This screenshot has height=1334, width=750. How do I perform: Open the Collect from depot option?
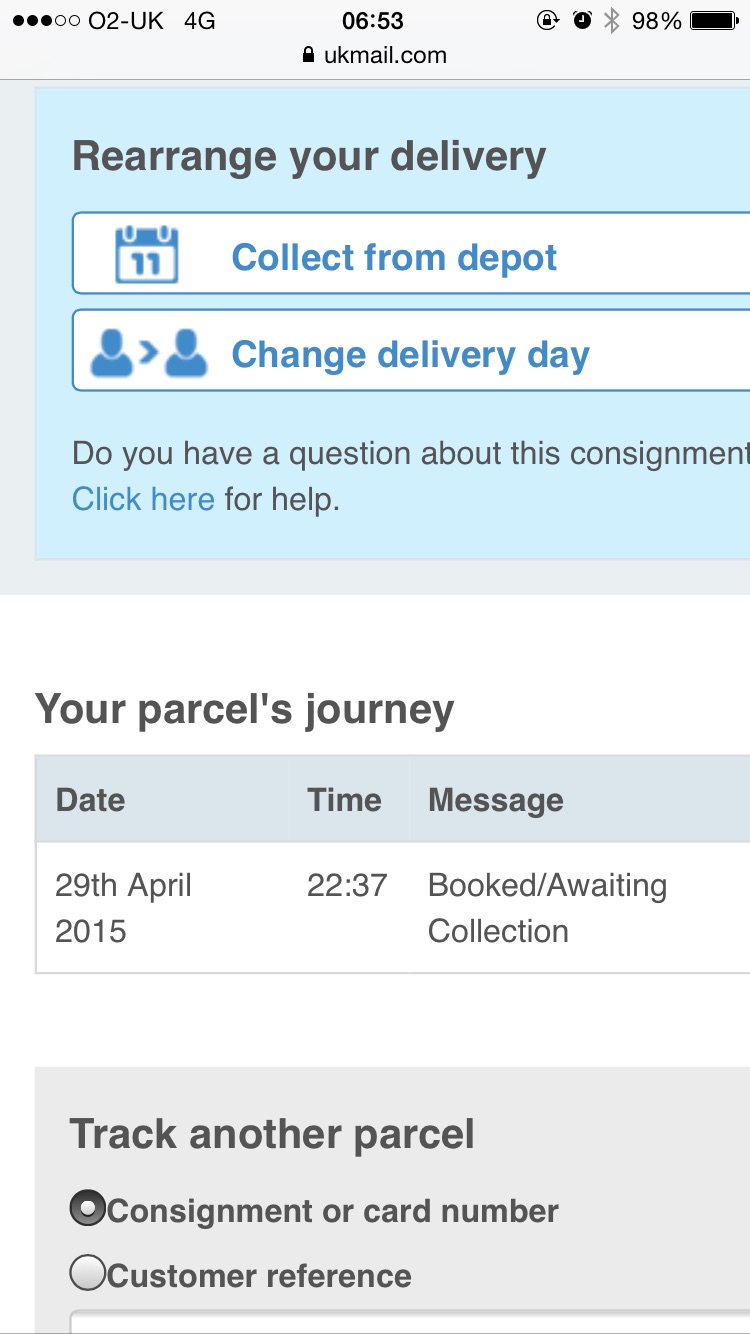[411, 253]
